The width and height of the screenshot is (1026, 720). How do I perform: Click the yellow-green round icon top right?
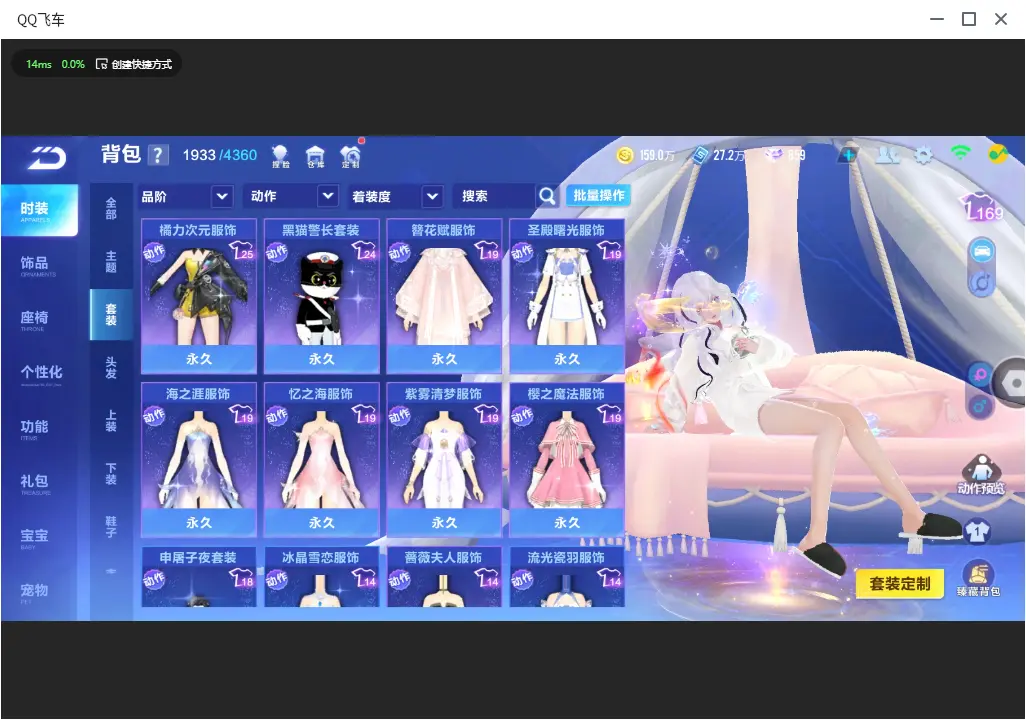pos(997,154)
